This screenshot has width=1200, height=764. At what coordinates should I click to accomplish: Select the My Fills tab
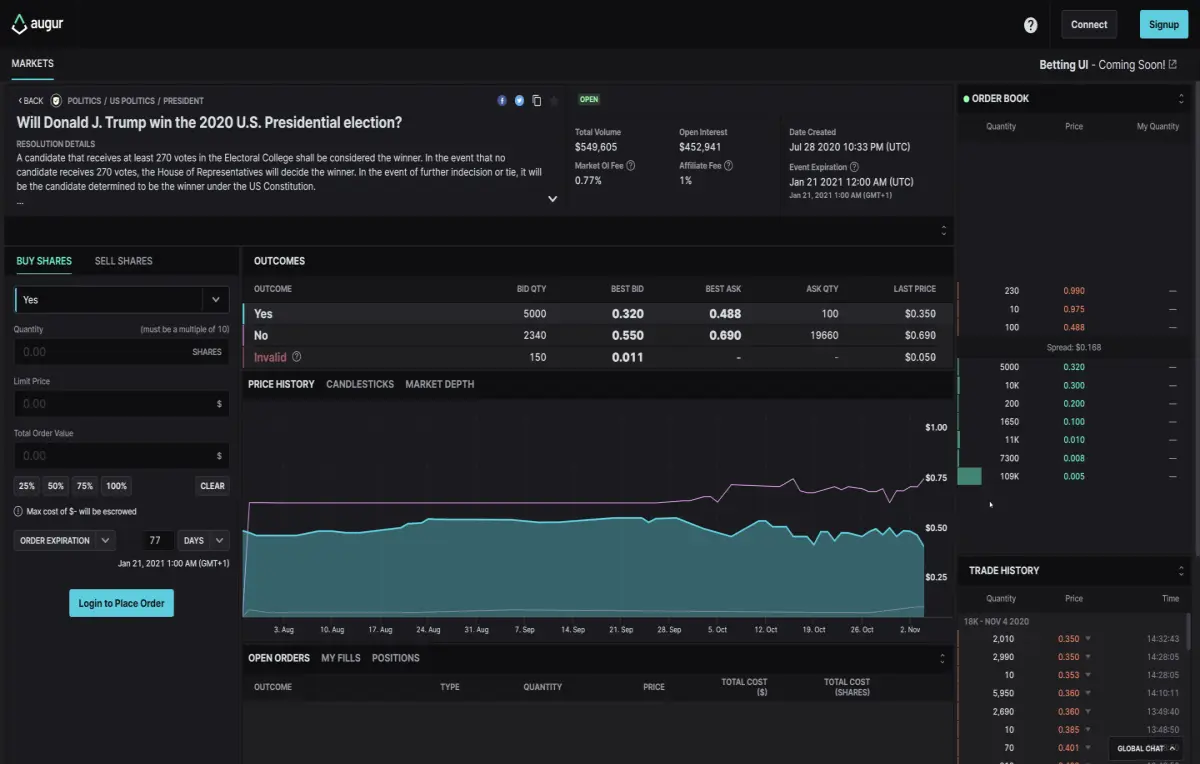coord(341,659)
